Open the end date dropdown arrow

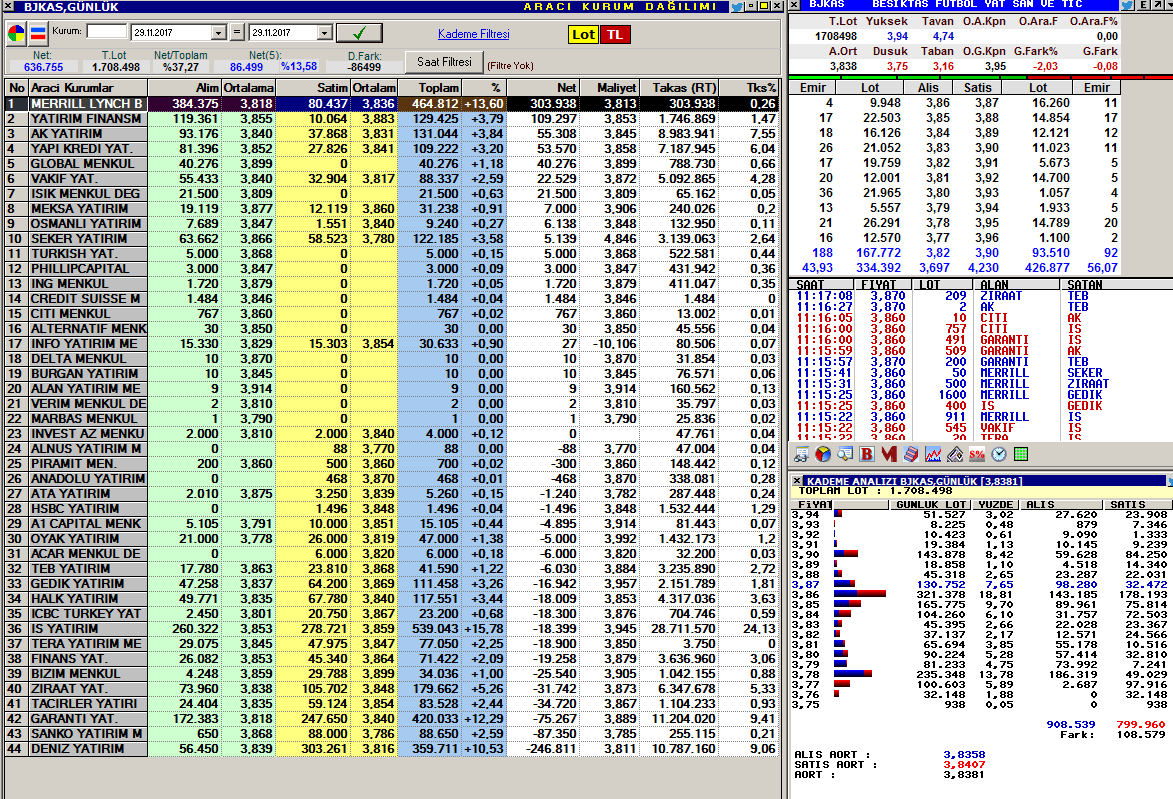tap(325, 33)
